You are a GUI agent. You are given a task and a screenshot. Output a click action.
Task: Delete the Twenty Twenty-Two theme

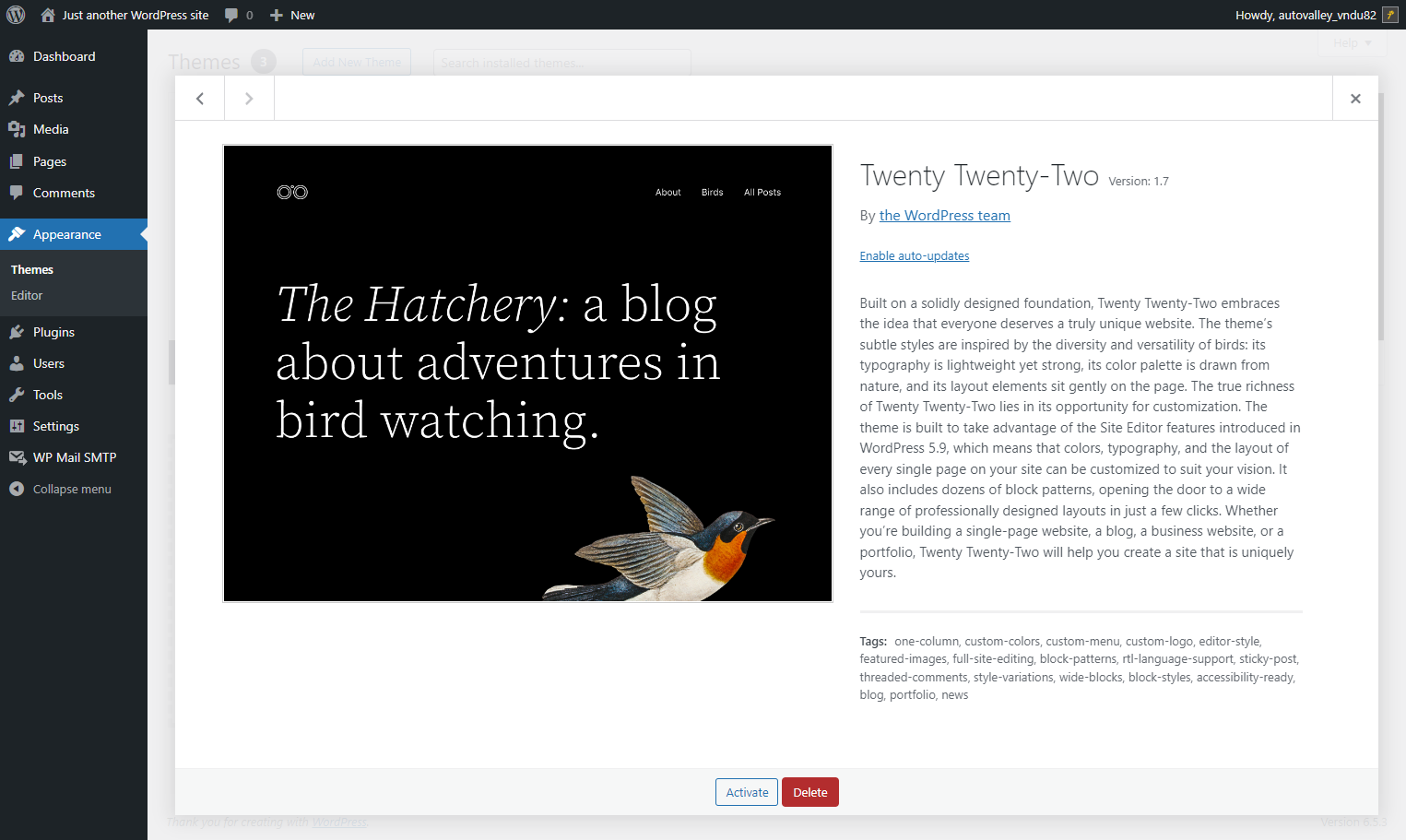click(810, 792)
